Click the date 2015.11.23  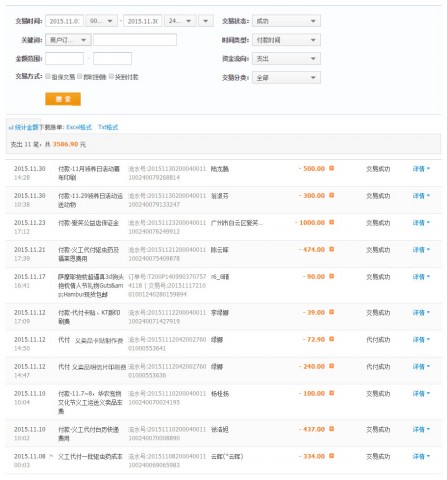coord(30,222)
